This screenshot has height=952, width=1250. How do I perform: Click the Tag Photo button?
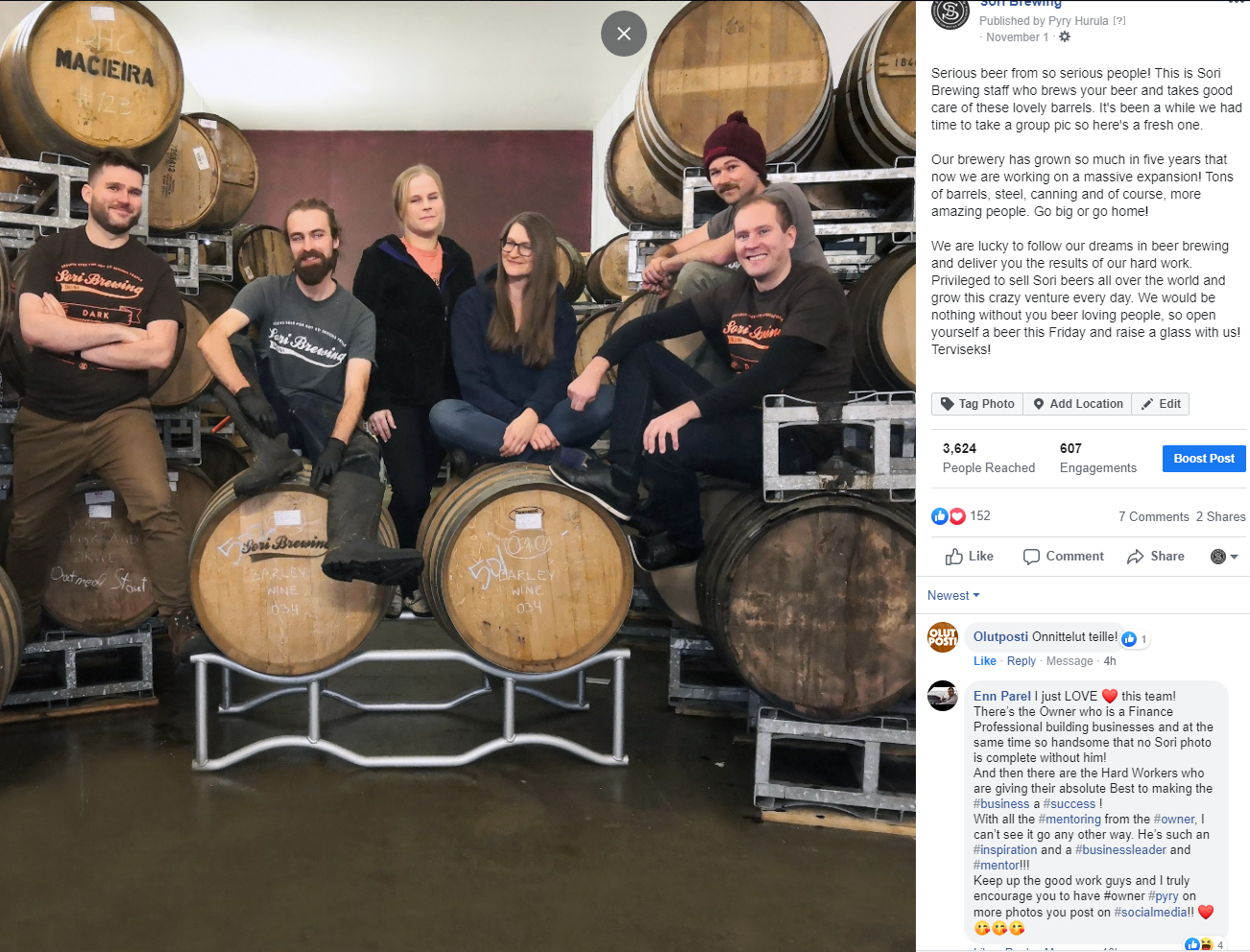977,404
